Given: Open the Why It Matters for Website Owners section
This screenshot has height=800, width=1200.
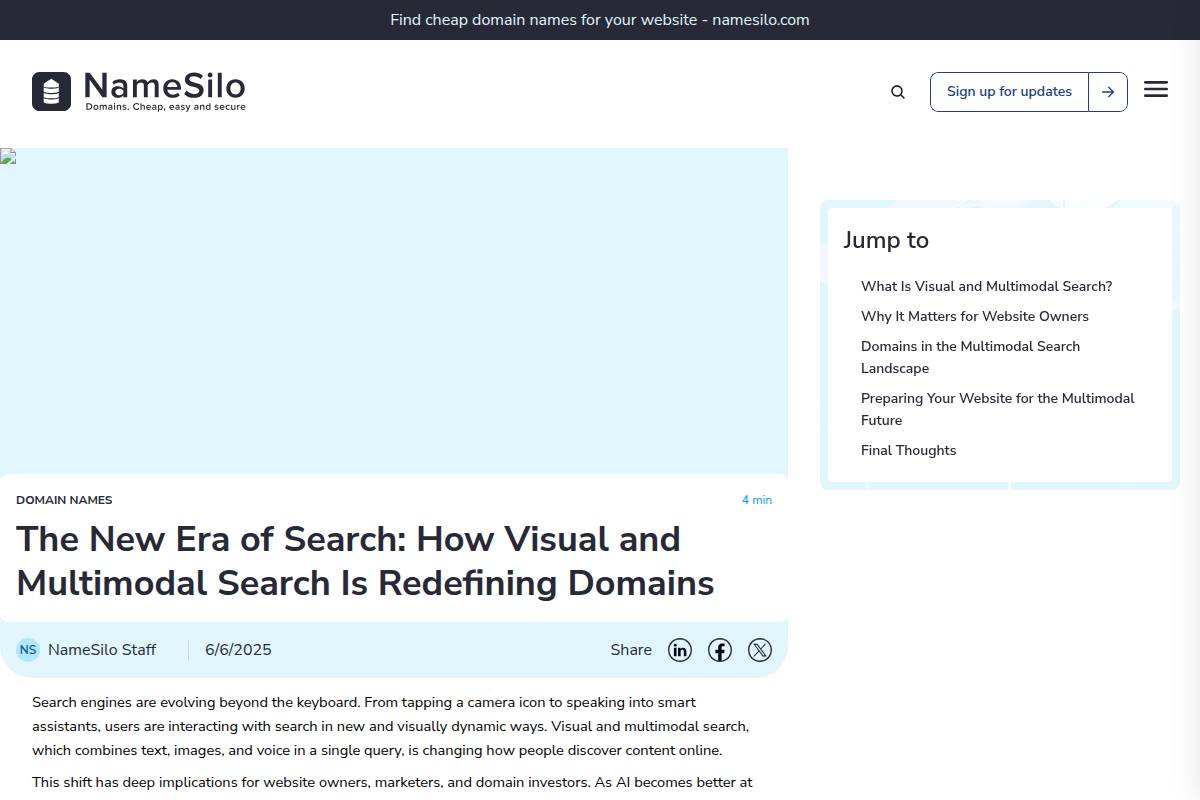Looking at the screenshot, I should coord(975,316).
